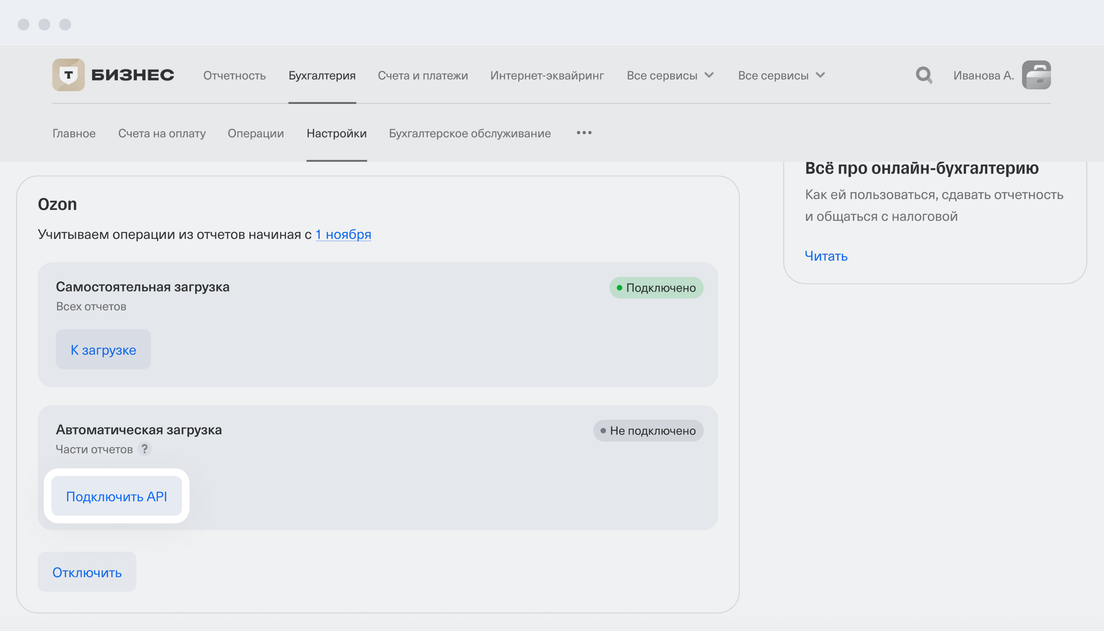Expand the first "Все сервисы" dropdown
Viewport: 1104px width, 631px height.
[x=670, y=75]
